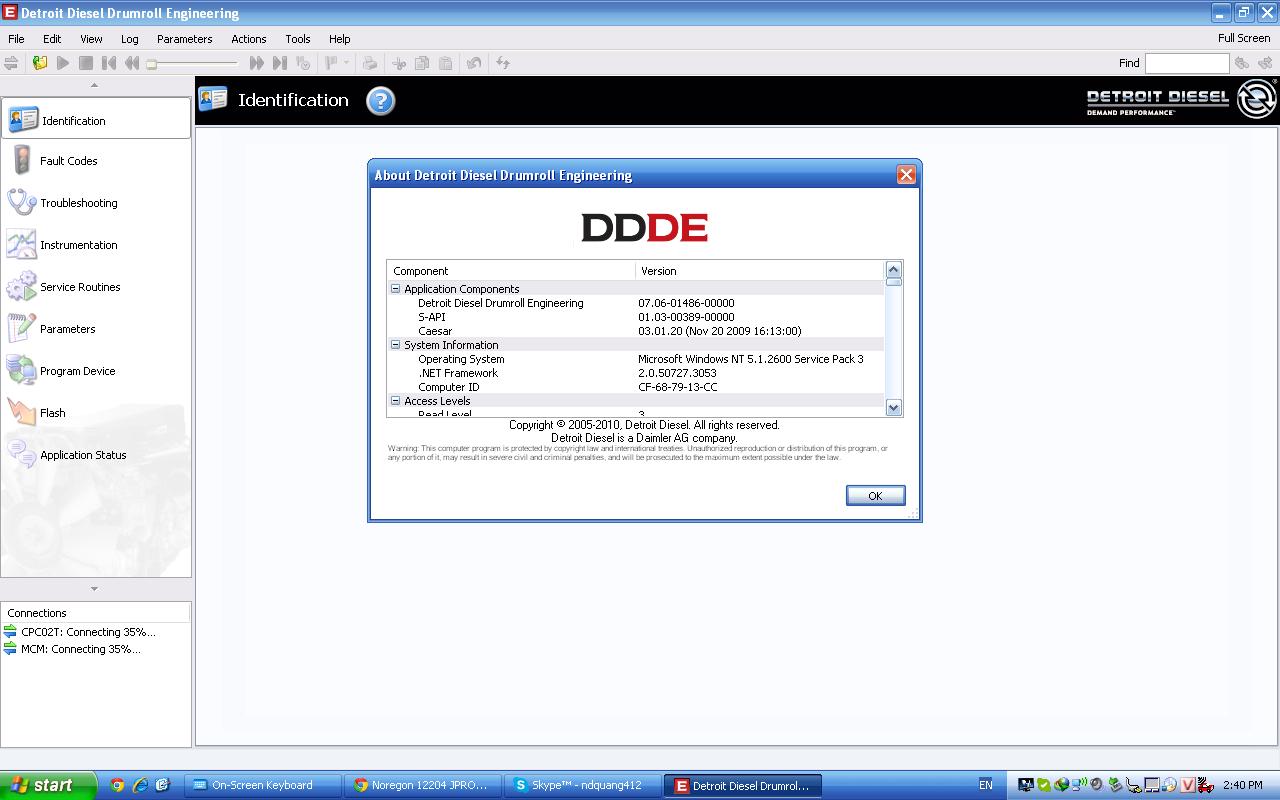Image resolution: width=1280 pixels, height=800 pixels.
Task: Open the Fault Codes panel icon
Action: [x=22, y=160]
